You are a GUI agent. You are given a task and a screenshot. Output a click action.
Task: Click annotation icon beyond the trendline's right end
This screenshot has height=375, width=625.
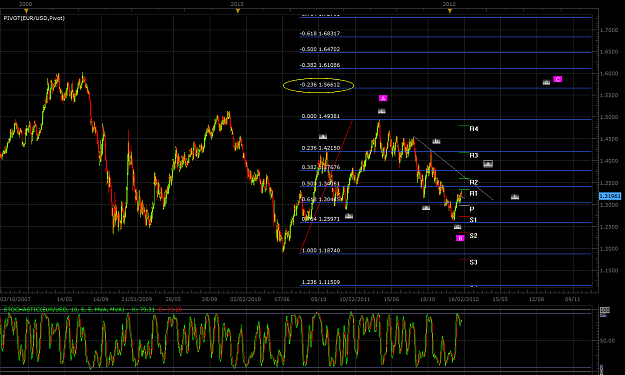(x=515, y=196)
